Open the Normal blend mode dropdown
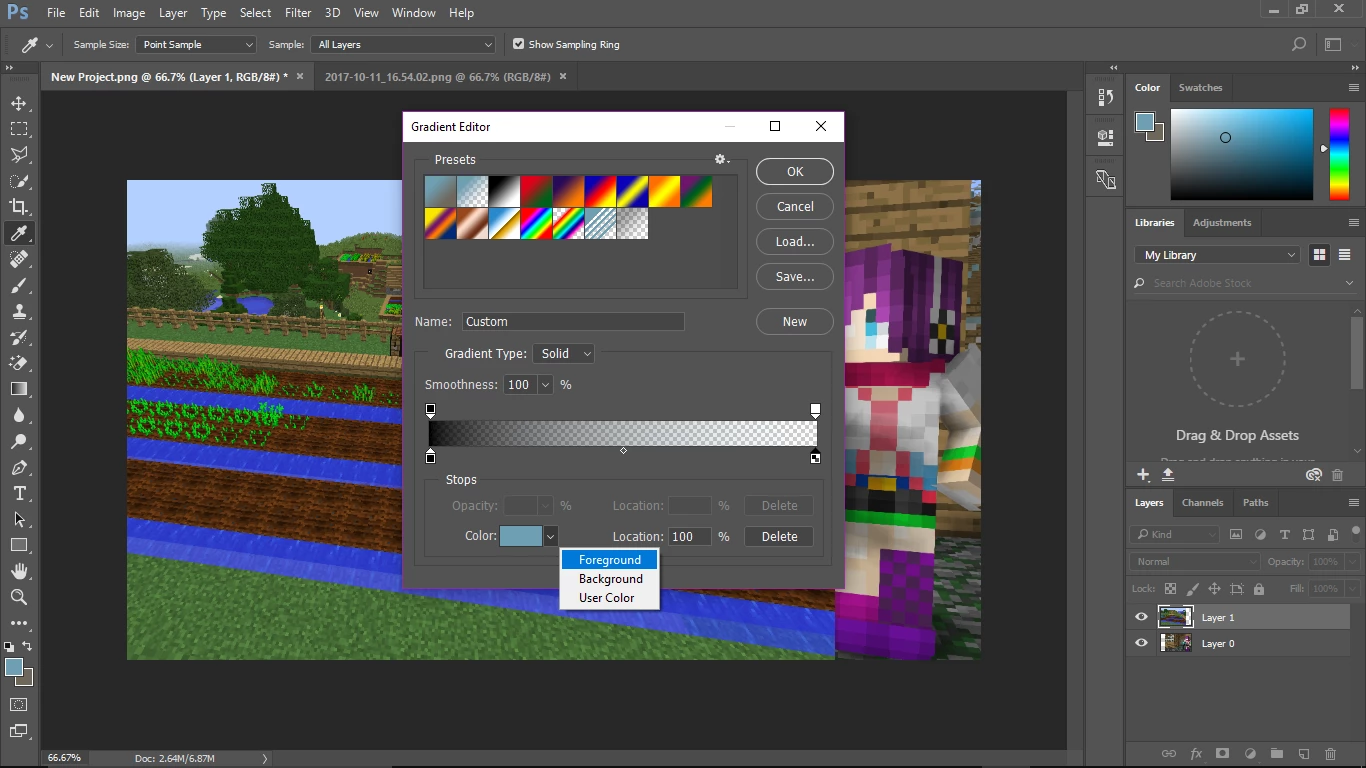This screenshot has height=768, width=1366. pos(1195,562)
